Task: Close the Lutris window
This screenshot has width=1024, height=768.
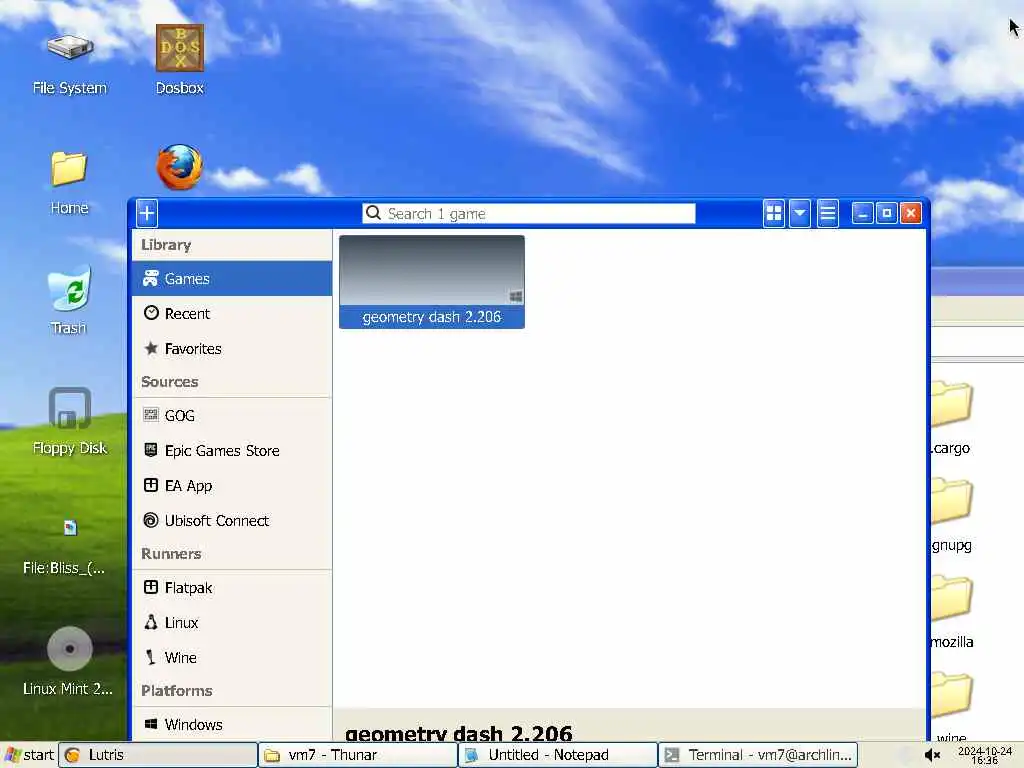Action: tap(910, 213)
